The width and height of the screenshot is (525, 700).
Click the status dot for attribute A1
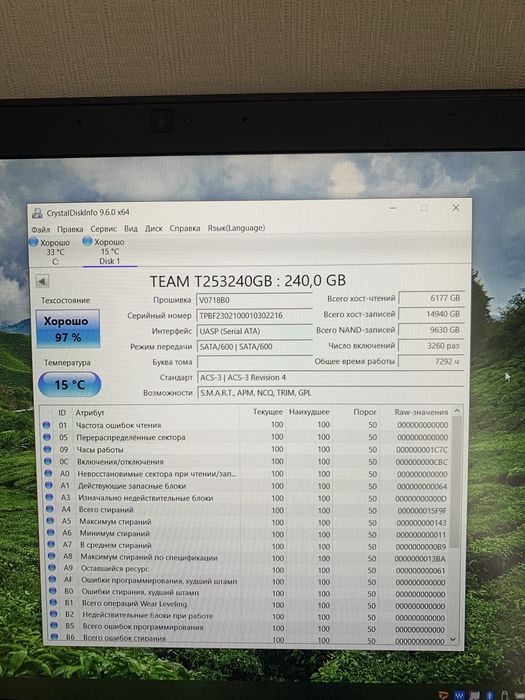coord(49,485)
